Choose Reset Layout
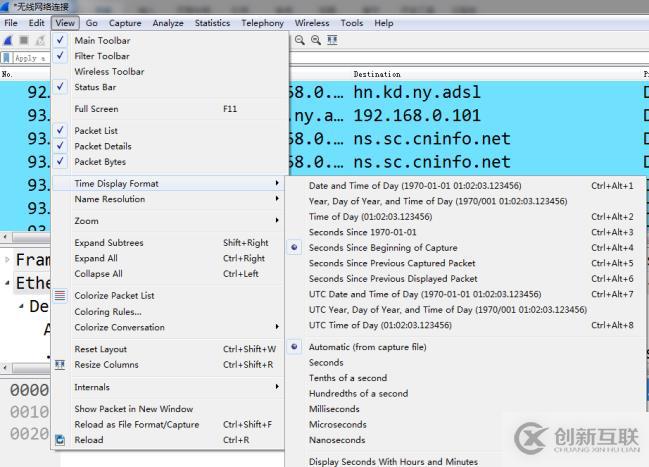Image resolution: width=649 pixels, height=467 pixels. pos(168,349)
